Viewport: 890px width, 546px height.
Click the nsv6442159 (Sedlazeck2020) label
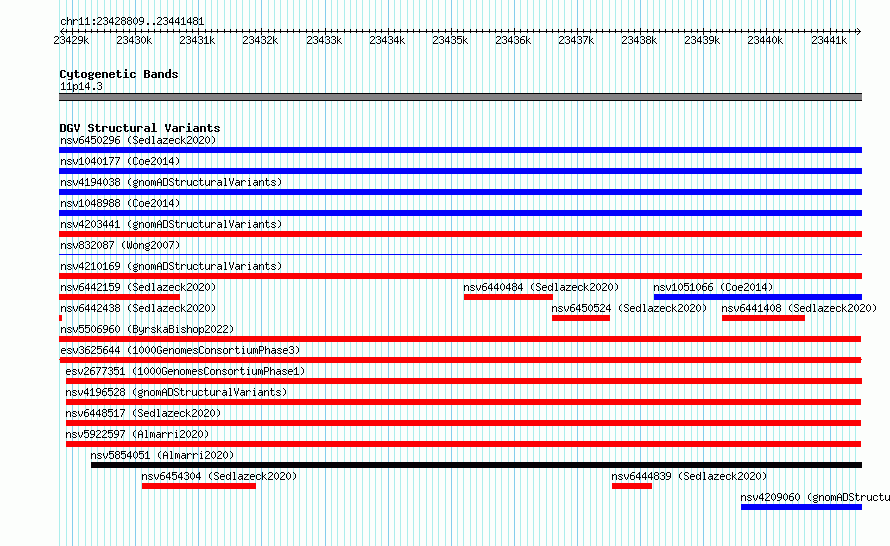138,287
